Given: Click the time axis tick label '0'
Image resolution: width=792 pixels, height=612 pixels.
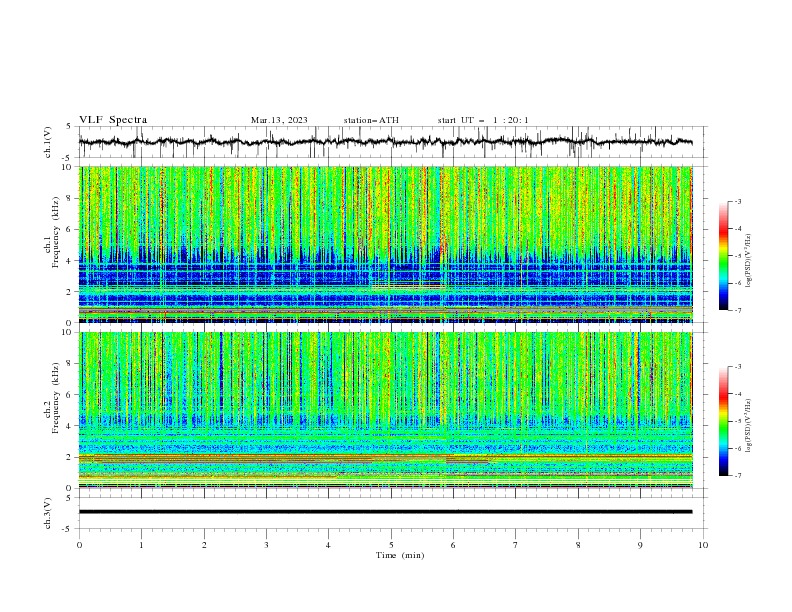Looking at the screenshot, I should [x=79, y=545].
